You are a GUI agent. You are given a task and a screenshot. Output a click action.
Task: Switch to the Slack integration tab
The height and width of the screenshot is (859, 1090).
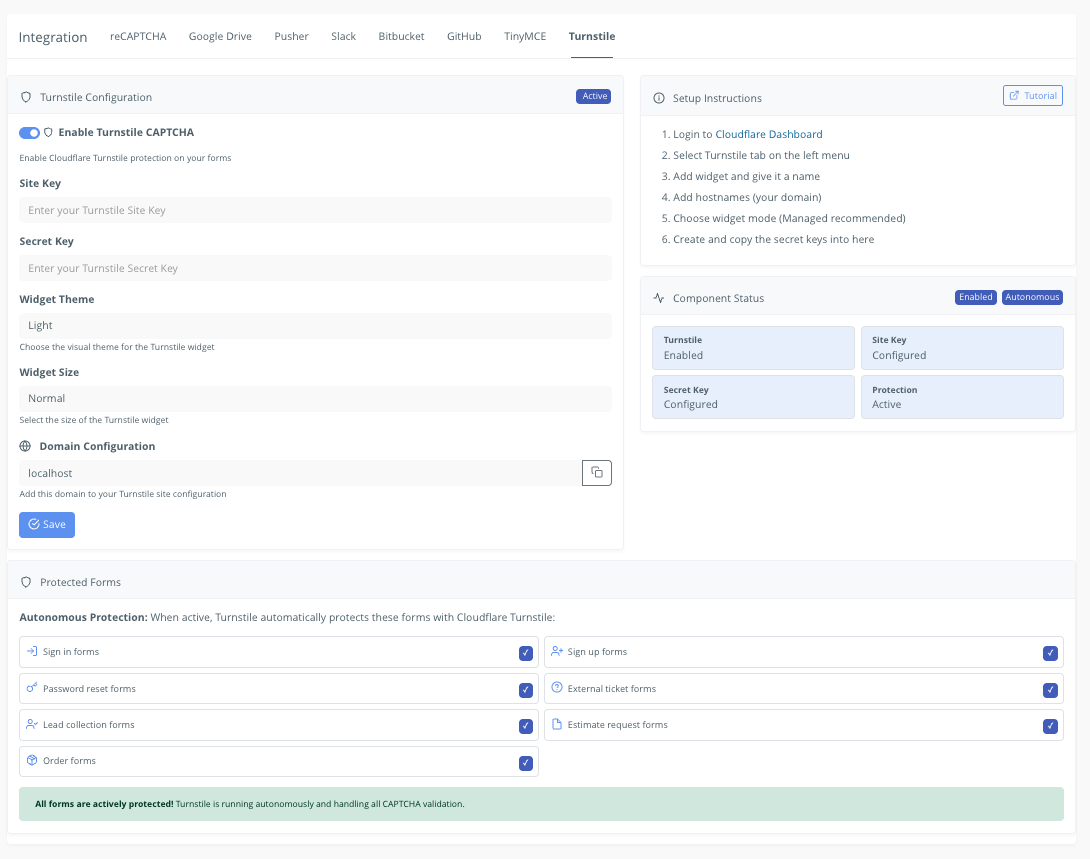click(343, 36)
